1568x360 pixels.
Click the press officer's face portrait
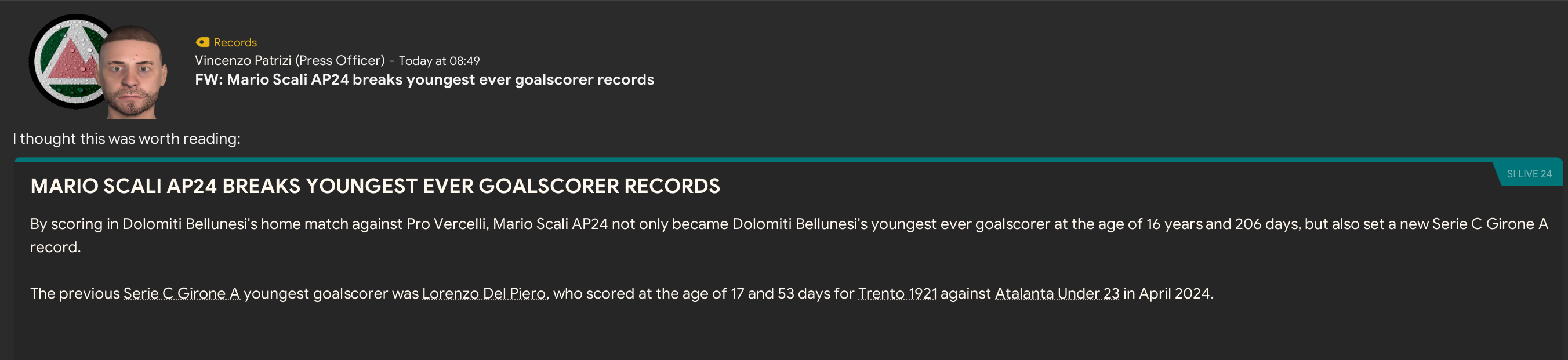click(x=133, y=73)
